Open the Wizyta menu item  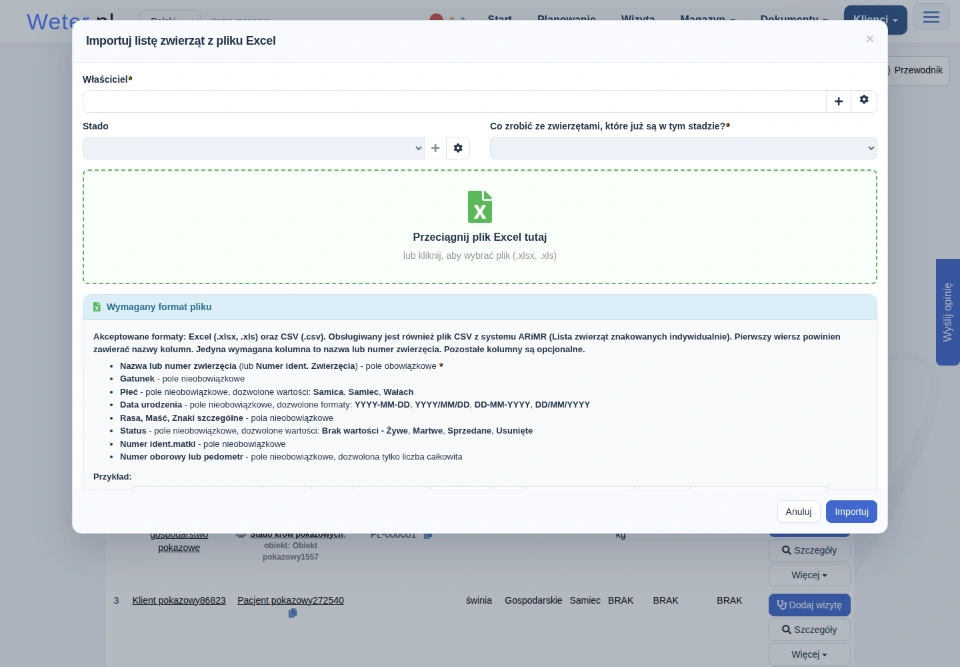(x=637, y=19)
